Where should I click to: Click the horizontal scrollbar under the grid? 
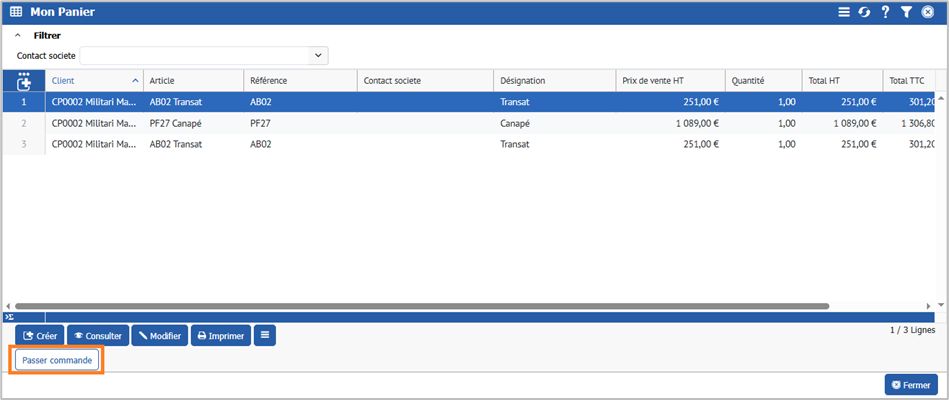(x=420, y=306)
